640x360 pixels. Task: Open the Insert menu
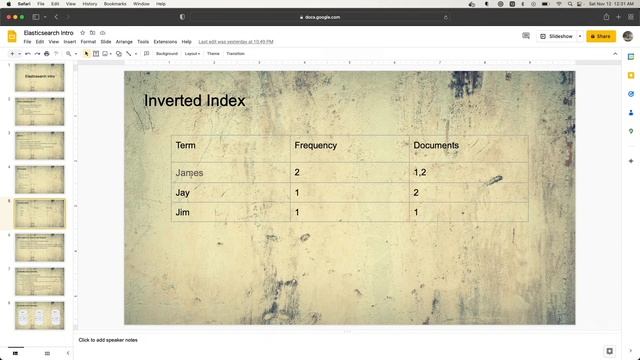coord(70,42)
